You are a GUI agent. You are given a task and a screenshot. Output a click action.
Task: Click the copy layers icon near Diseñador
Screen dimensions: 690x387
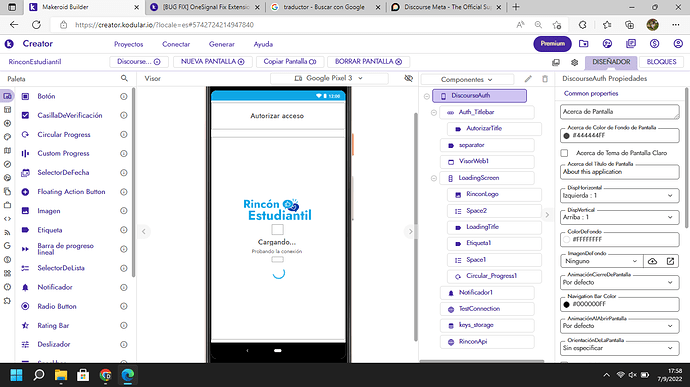(x=556, y=62)
